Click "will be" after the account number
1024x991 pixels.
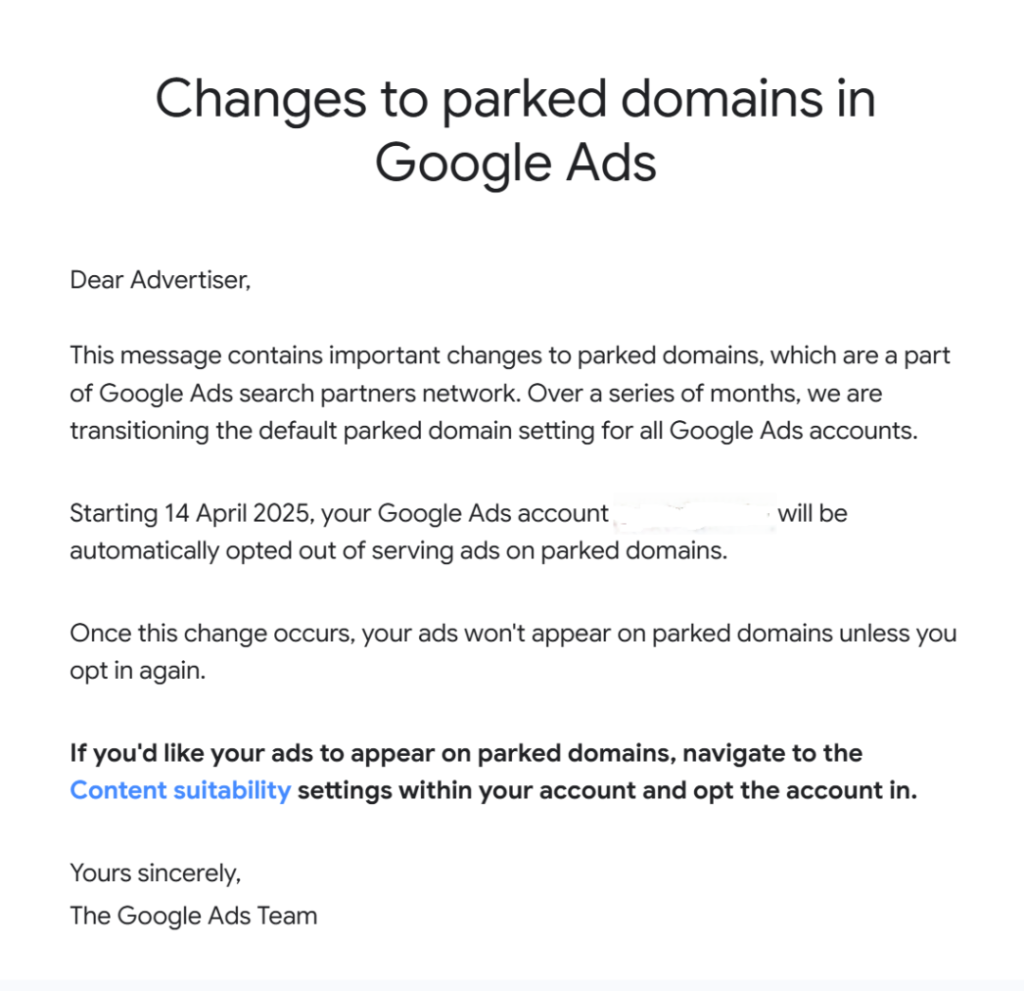click(x=812, y=513)
